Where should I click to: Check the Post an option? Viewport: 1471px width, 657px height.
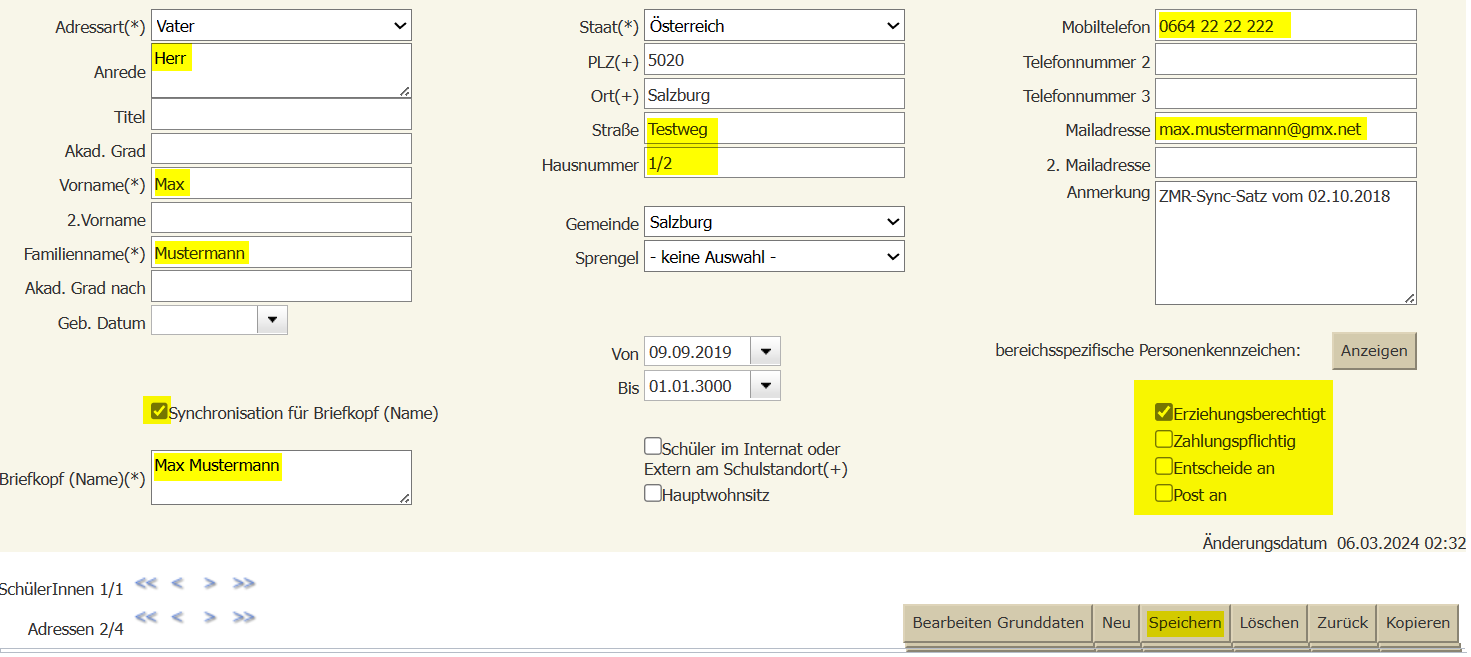1164,493
